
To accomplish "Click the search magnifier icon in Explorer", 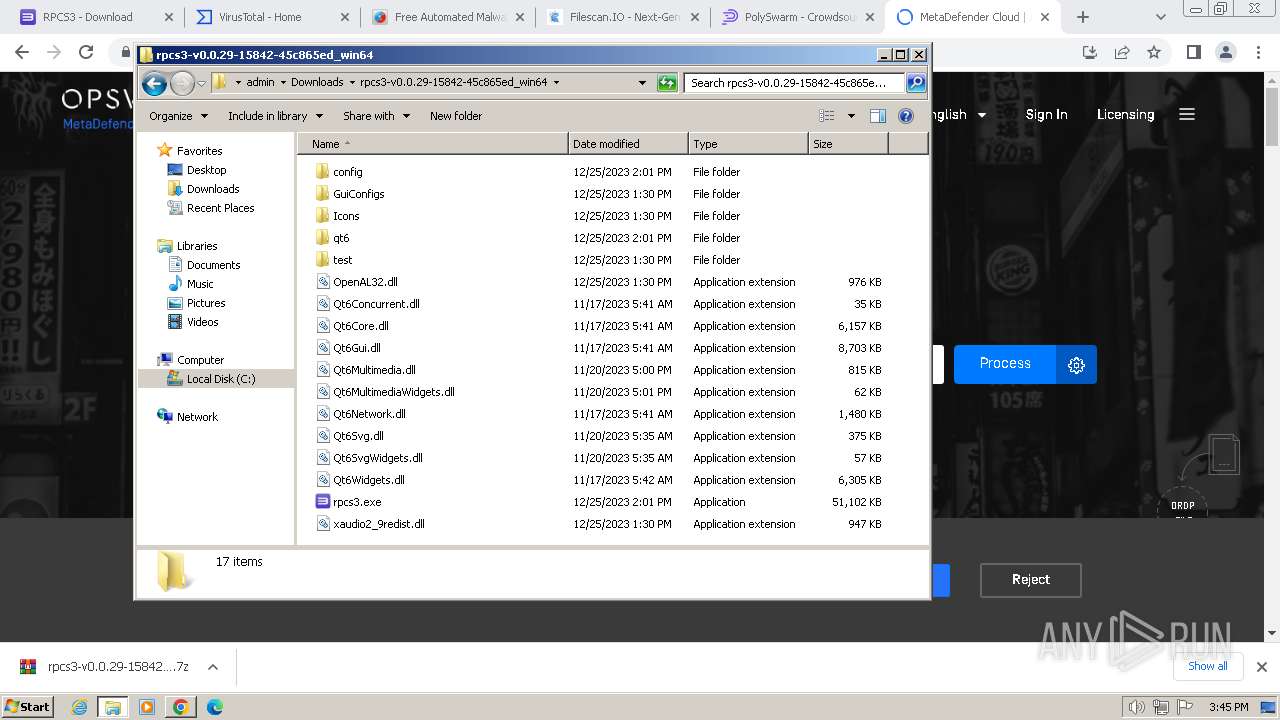I will (x=915, y=83).
